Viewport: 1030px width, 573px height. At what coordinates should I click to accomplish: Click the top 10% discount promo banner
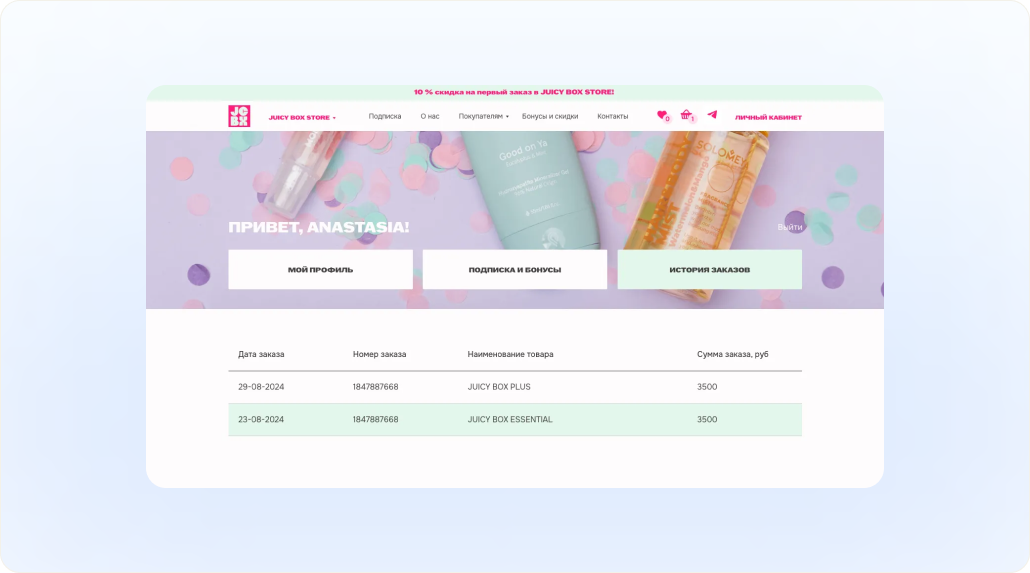point(514,93)
